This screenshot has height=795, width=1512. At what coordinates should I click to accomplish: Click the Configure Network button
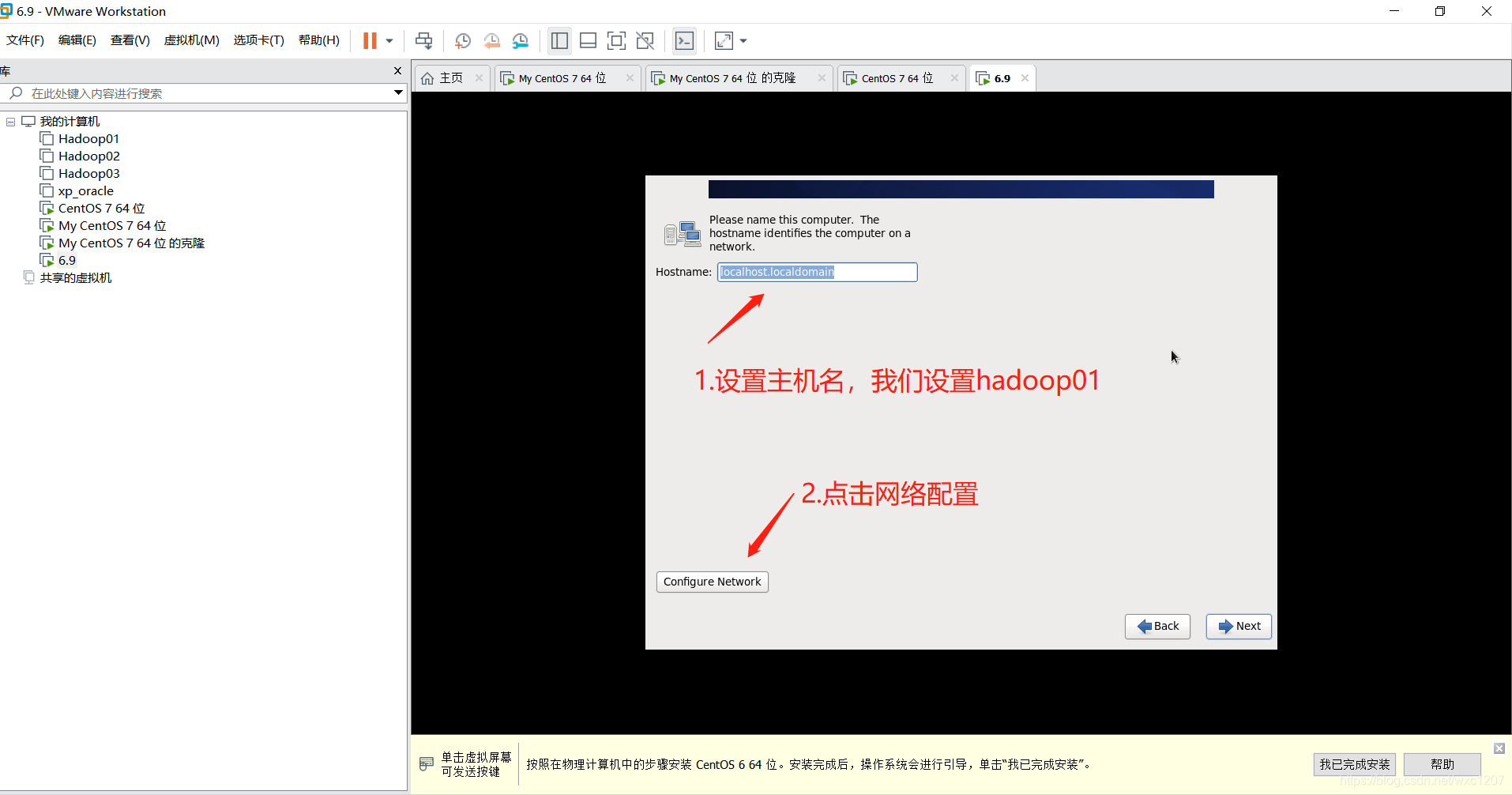713,582
